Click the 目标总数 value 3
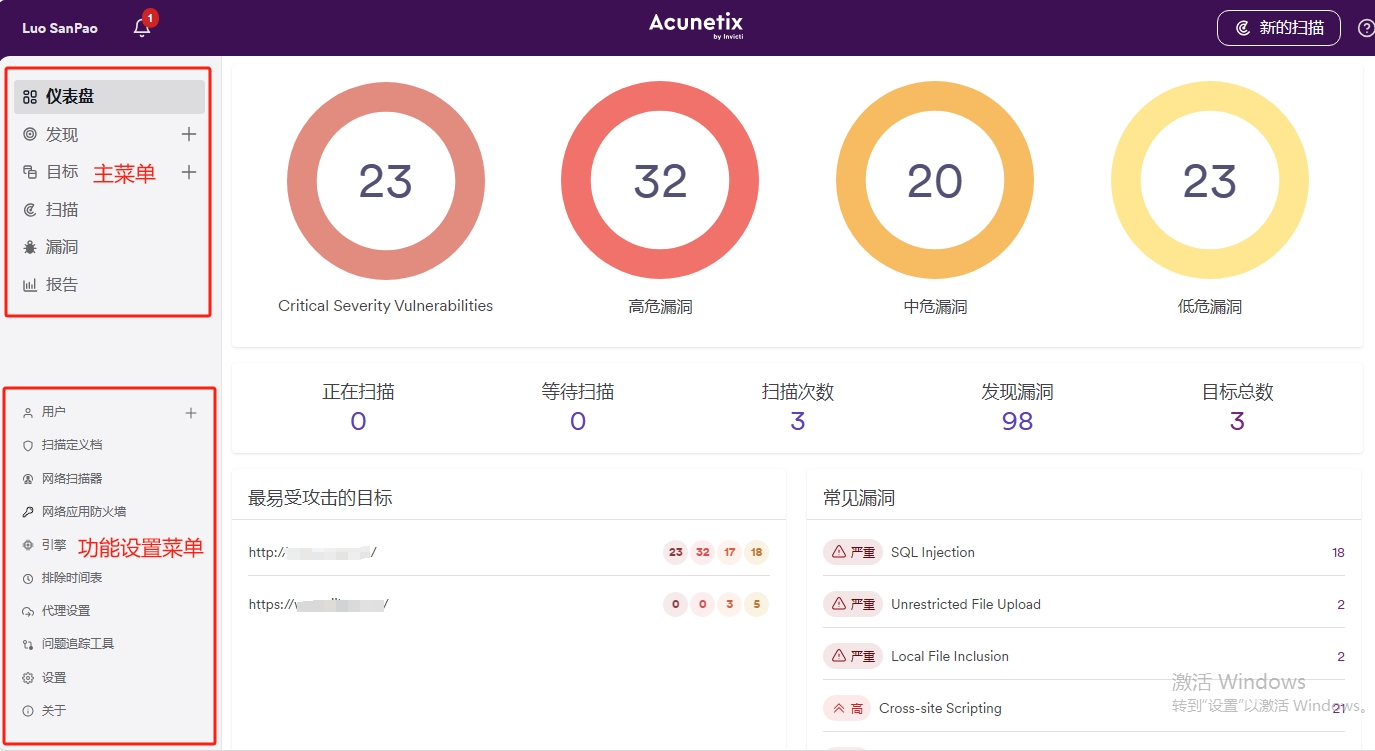This screenshot has height=751, width=1375. coord(1237,421)
